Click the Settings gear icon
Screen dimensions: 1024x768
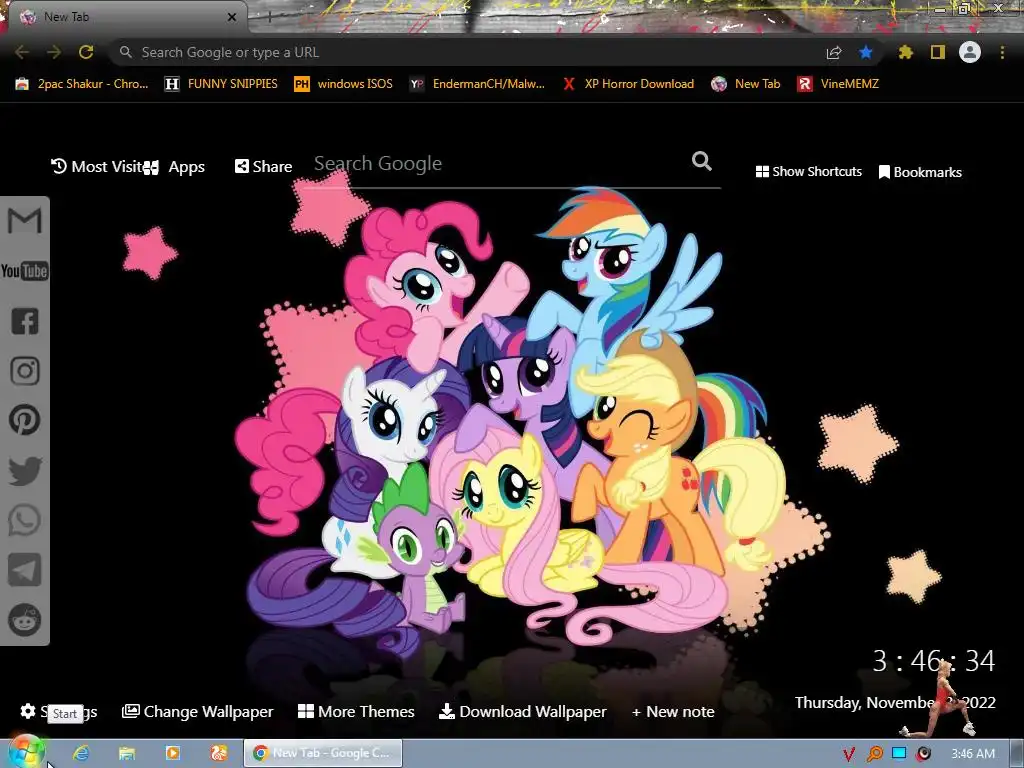point(27,711)
